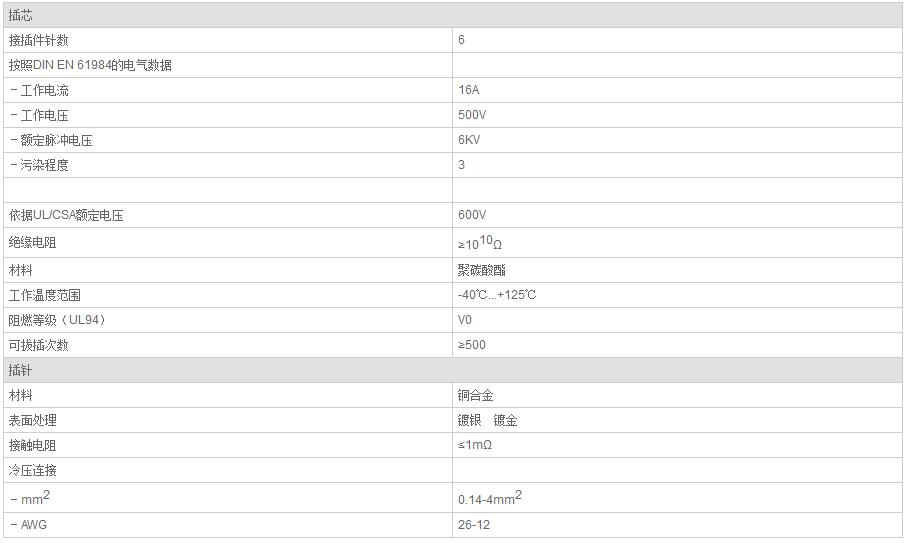This screenshot has width=908, height=543.
Task: Select the 接插件针数 label cell
Action: pyautogui.click(x=39, y=40)
